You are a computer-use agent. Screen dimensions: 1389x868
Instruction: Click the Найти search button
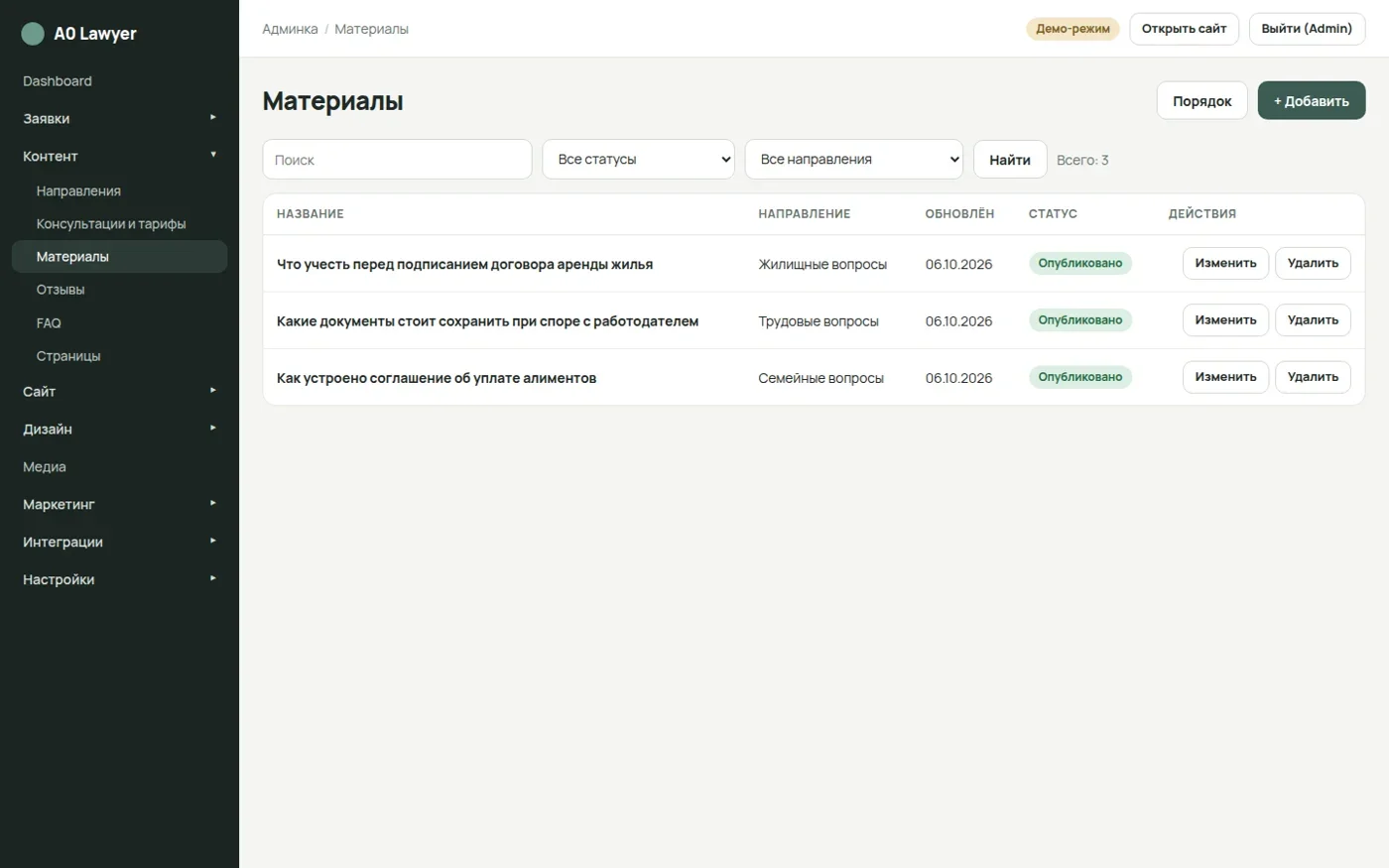pos(1010,159)
